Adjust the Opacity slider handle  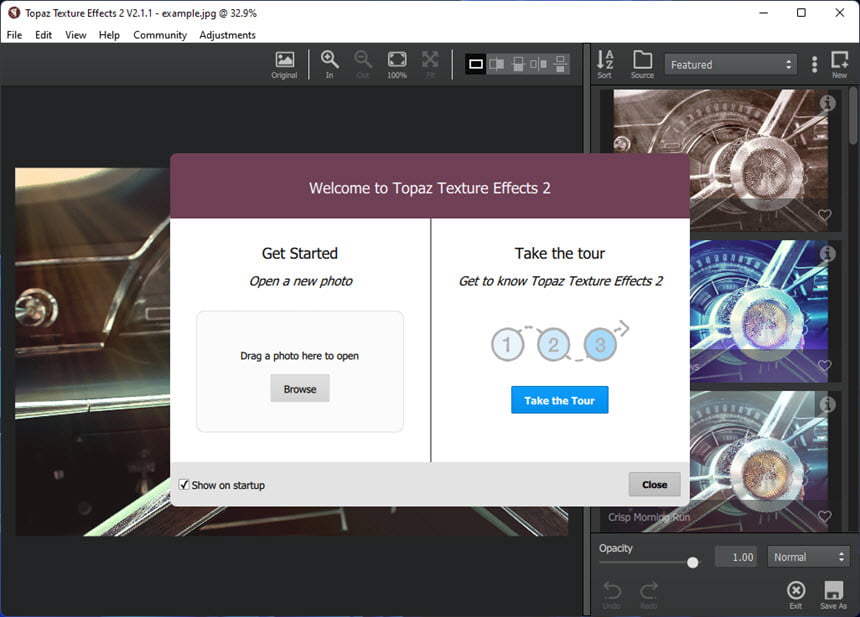pos(693,562)
